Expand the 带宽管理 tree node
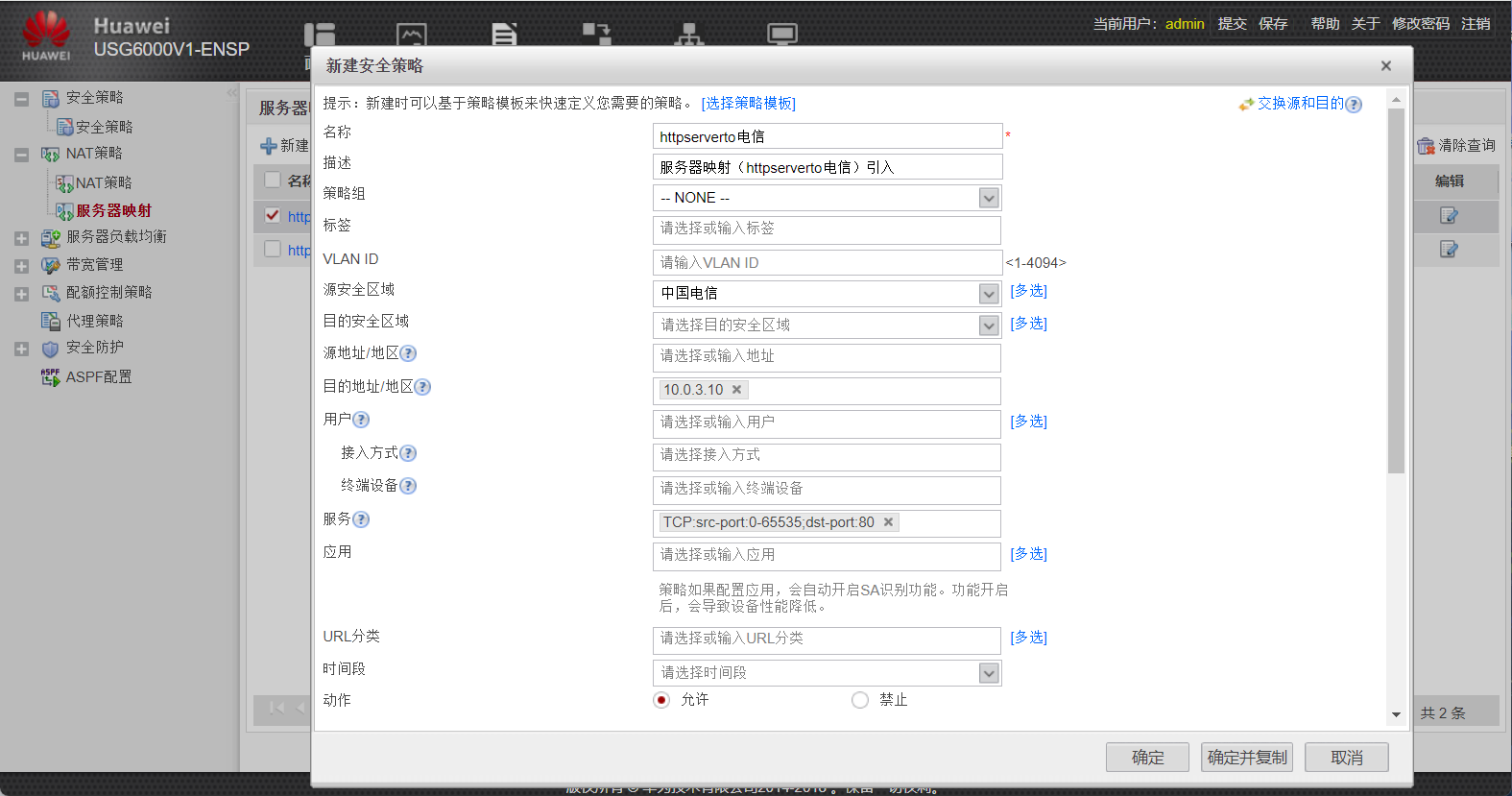The height and width of the screenshot is (796, 1512). (21, 266)
